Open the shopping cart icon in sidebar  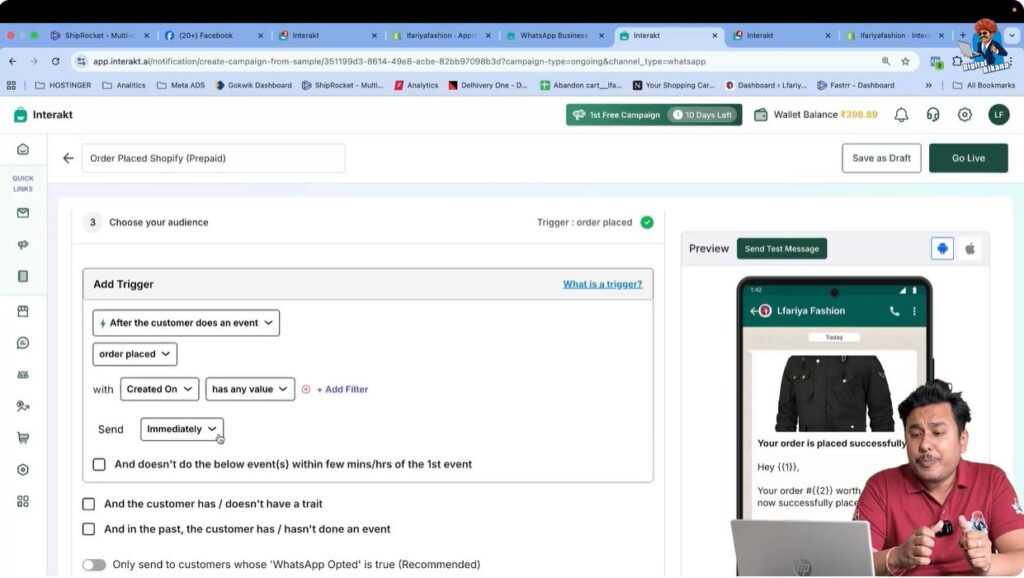[x=23, y=437]
